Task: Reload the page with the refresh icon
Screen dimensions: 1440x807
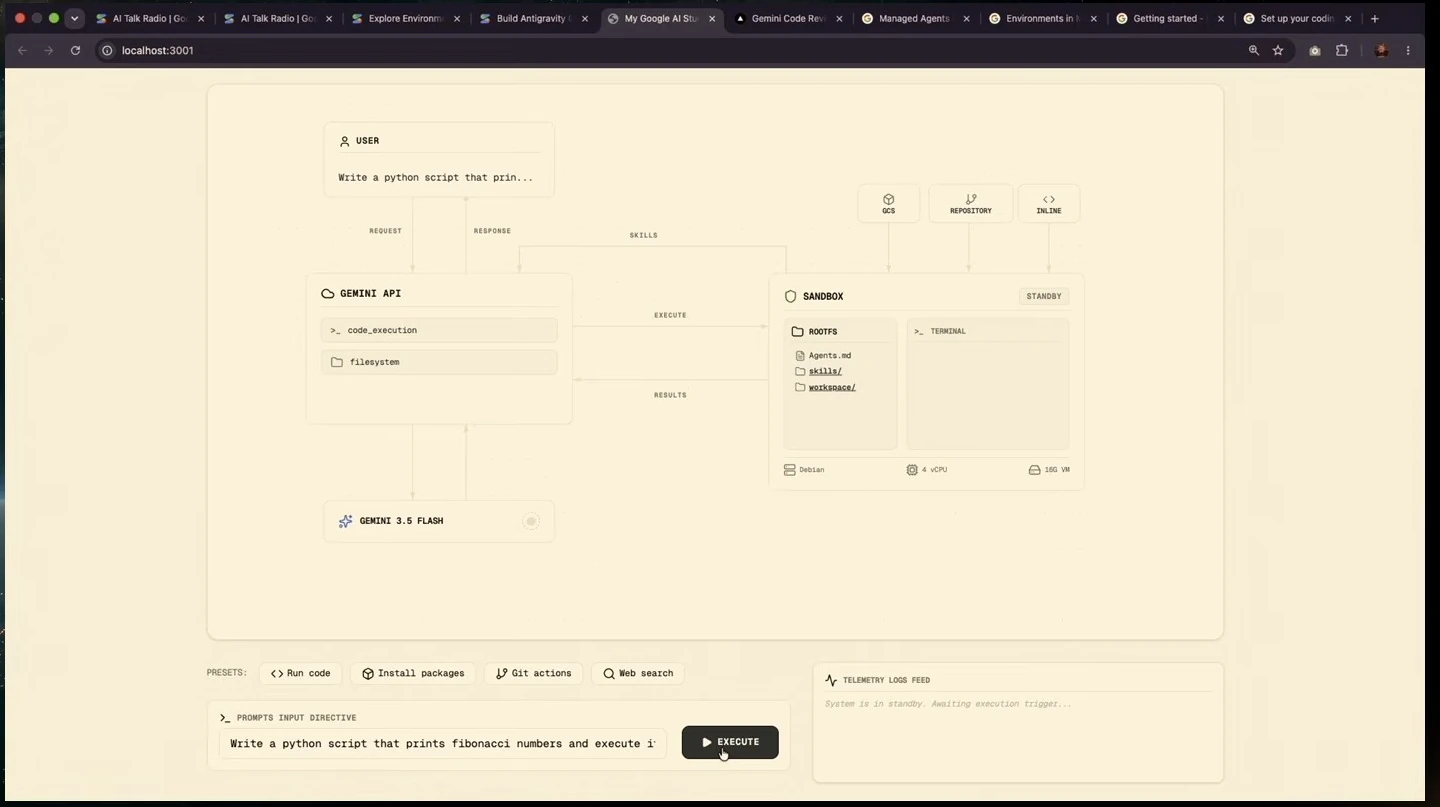Action: pos(75,50)
